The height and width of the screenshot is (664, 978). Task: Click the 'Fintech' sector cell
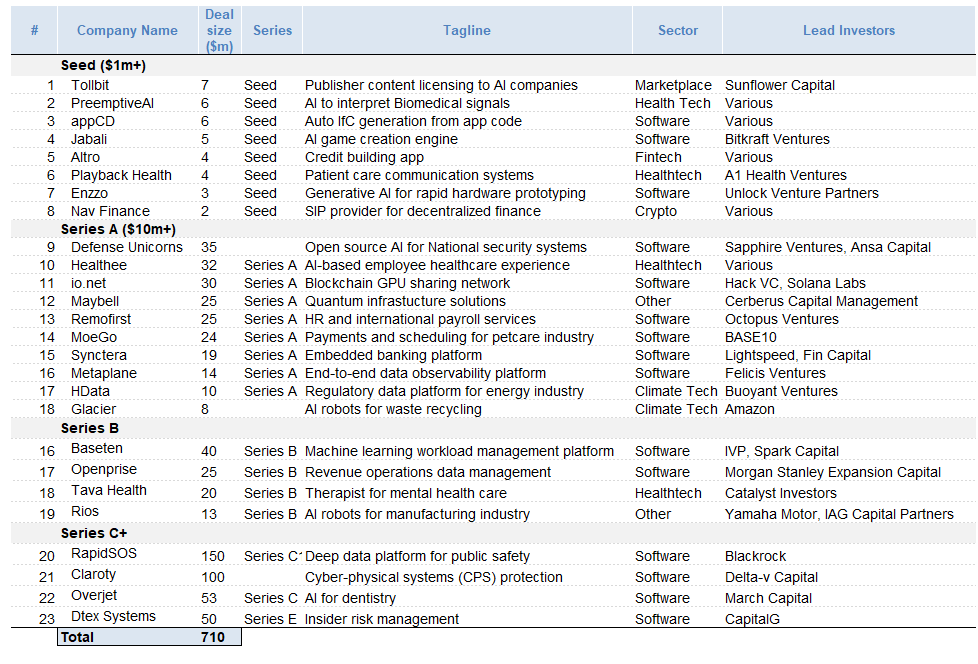[x=658, y=158]
